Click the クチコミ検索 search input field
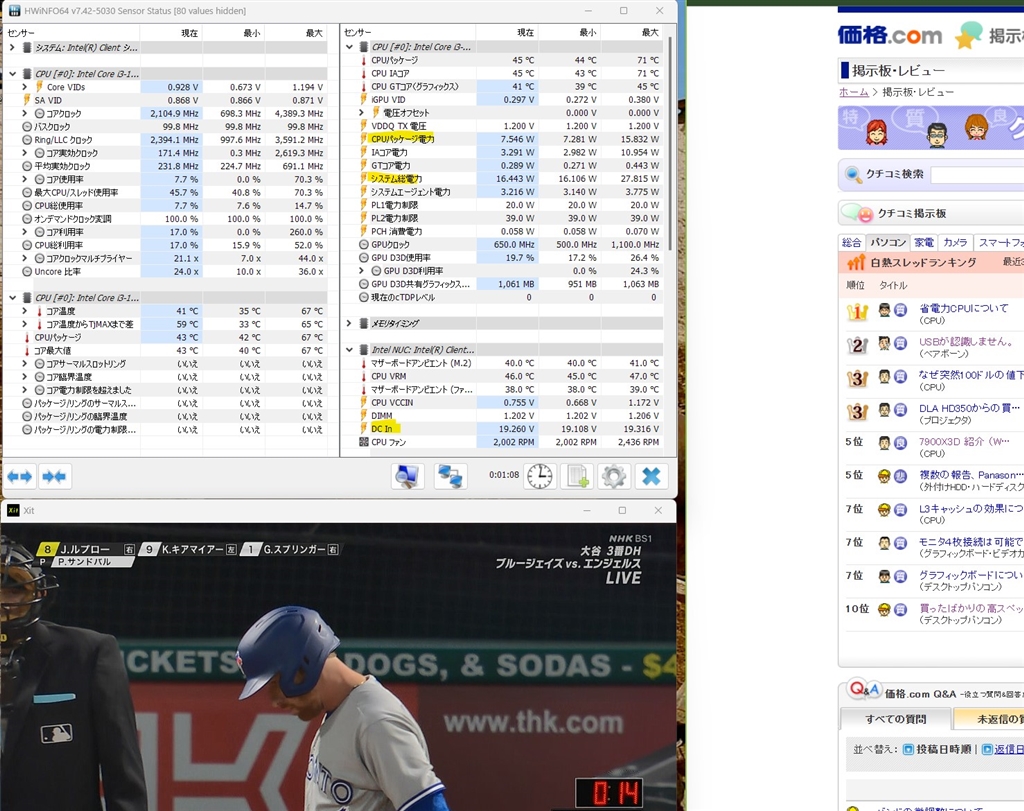The width and height of the screenshot is (1024, 811). tap(977, 175)
